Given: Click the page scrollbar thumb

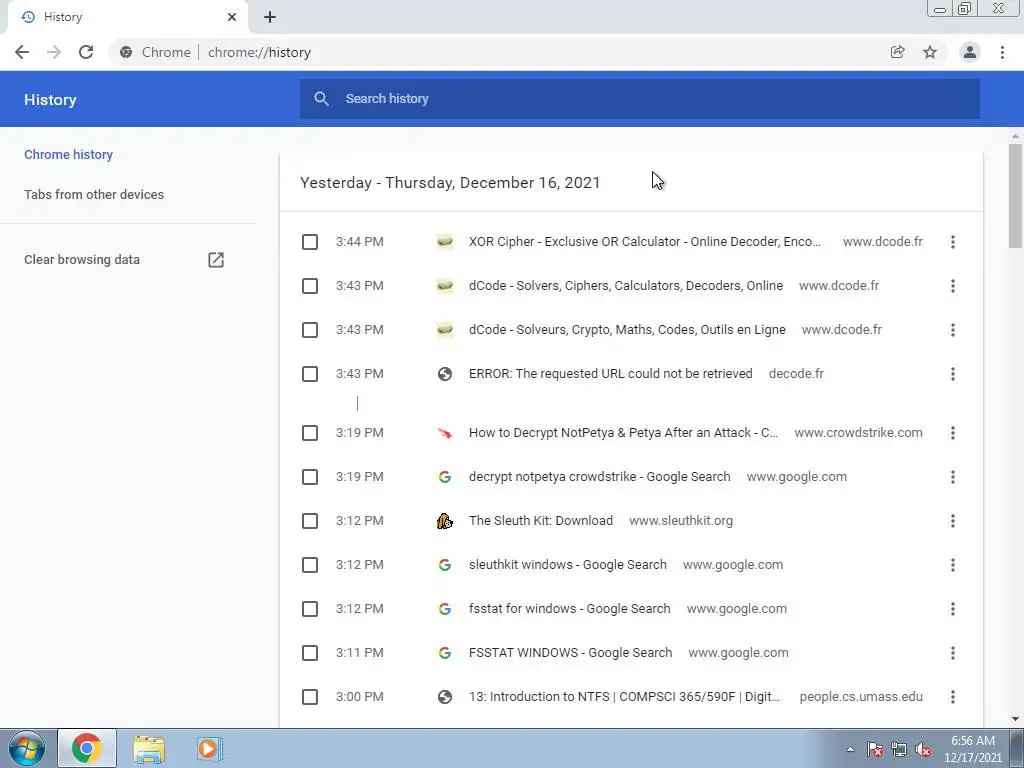Looking at the screenshot, I should click(1015, 196).
